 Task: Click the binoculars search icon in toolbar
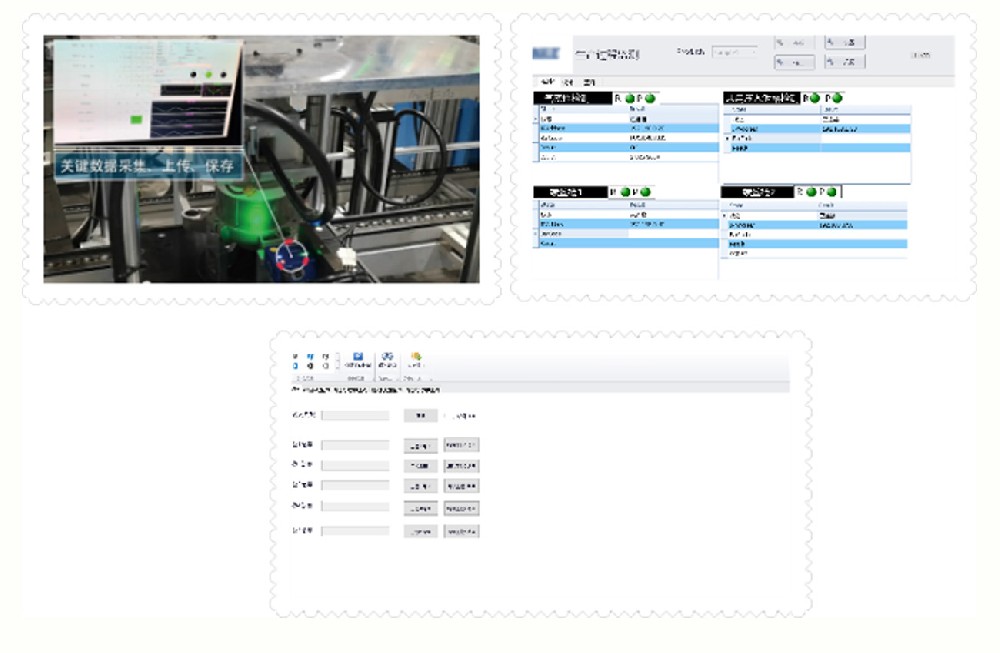coord(387,356)
